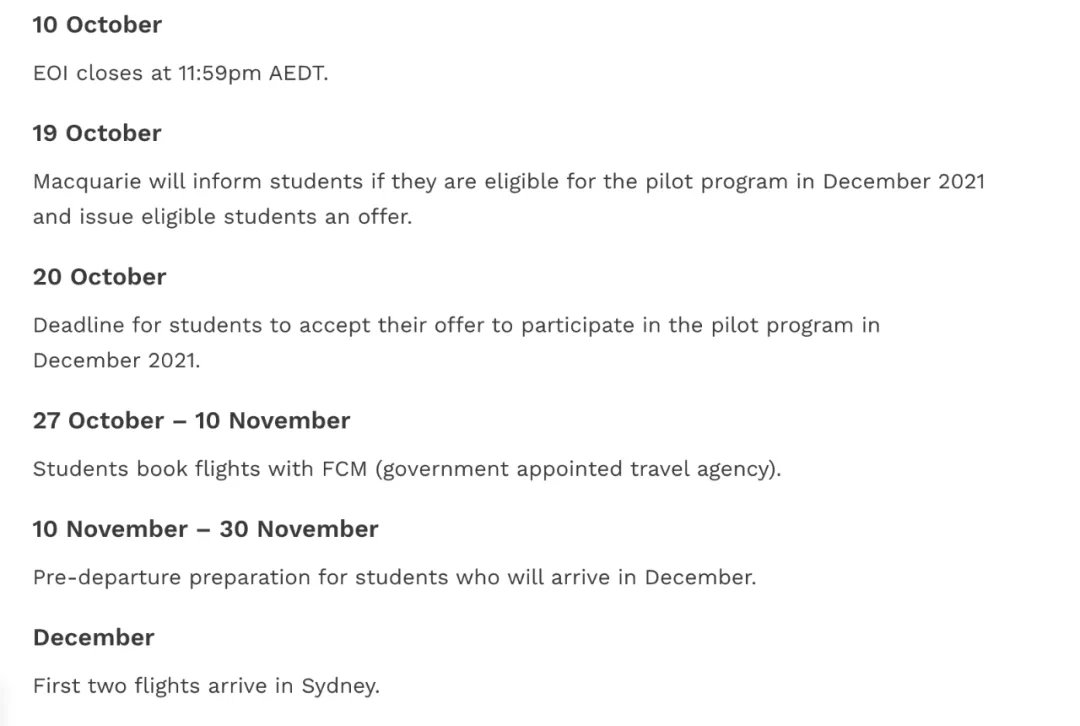This screenshot has height=726, width=1080.
Task: Click the 10 October heading
Action: coord(97,25)
